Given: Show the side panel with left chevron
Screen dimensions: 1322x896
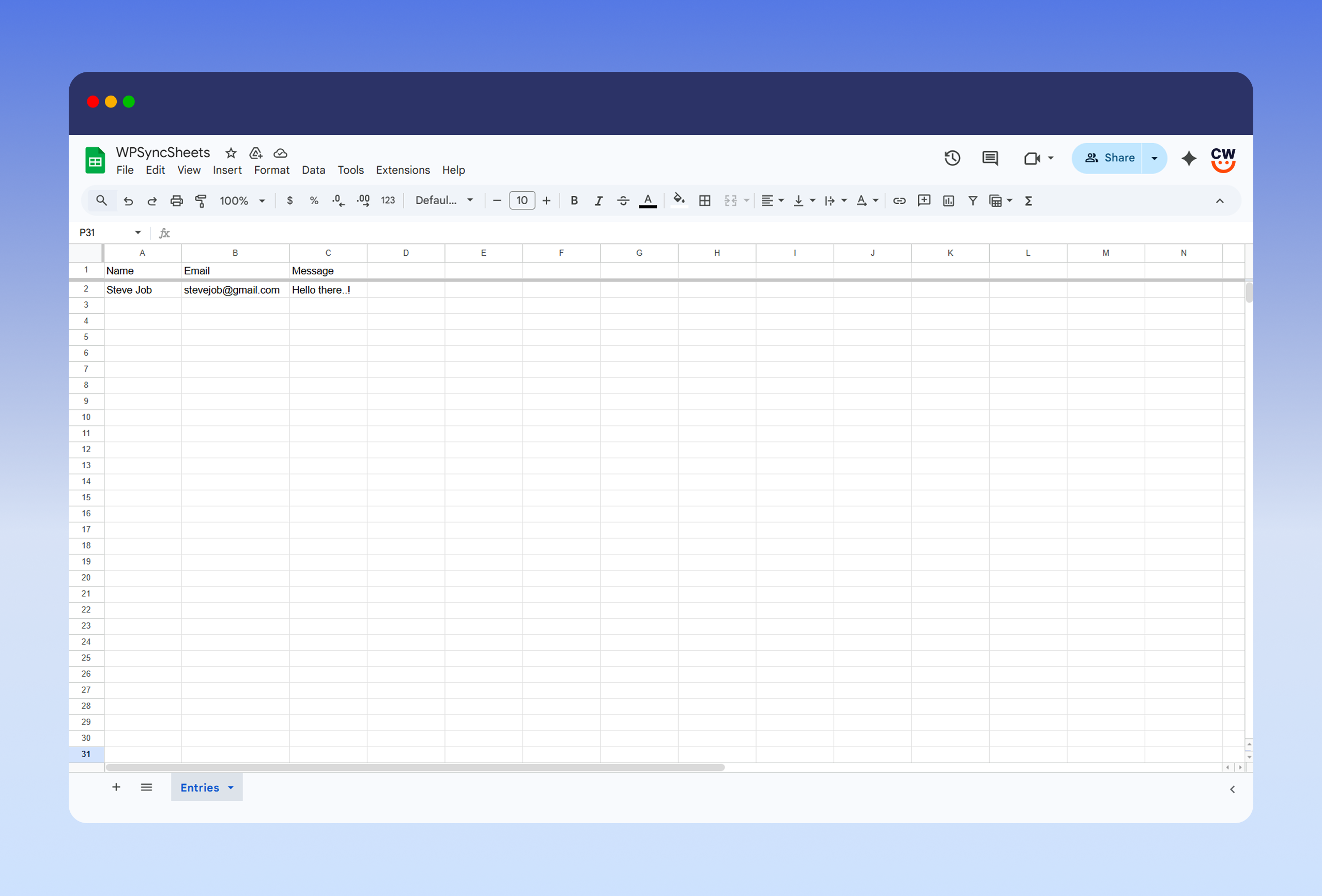Looking at the screenshot, I should [1232, 789].
